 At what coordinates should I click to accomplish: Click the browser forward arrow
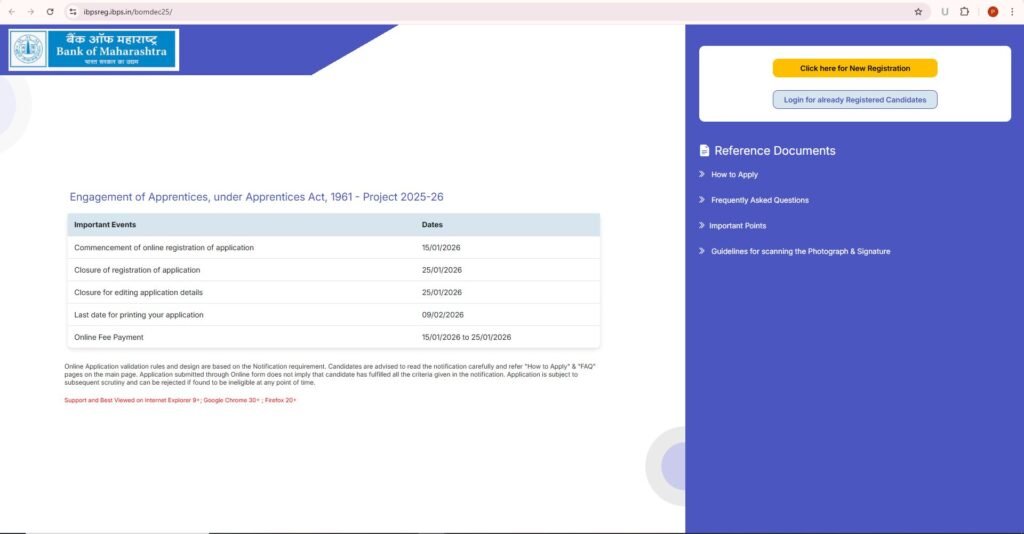coord(30,11)
